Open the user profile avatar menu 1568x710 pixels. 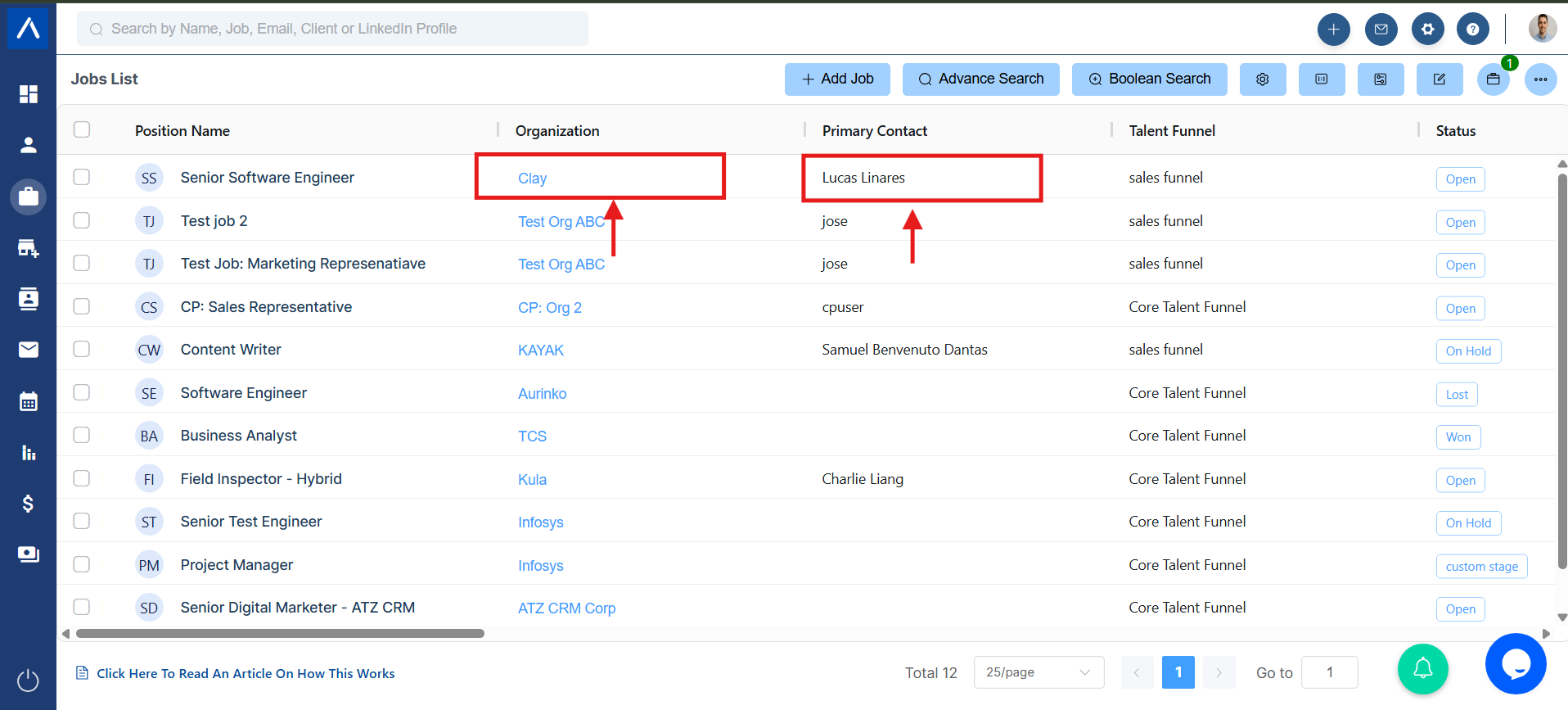pyautogui.click(x=1542, y=28)
